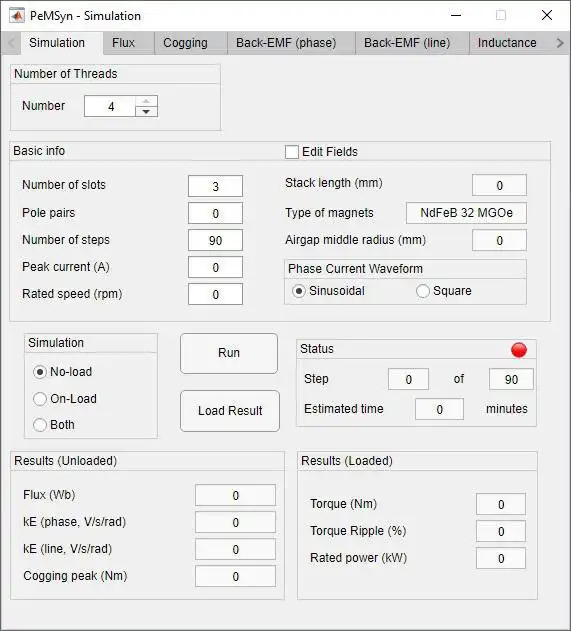Click the Rated power (kW) result field
This screenshot has width=571, height=631.
[x=501, y=558]
